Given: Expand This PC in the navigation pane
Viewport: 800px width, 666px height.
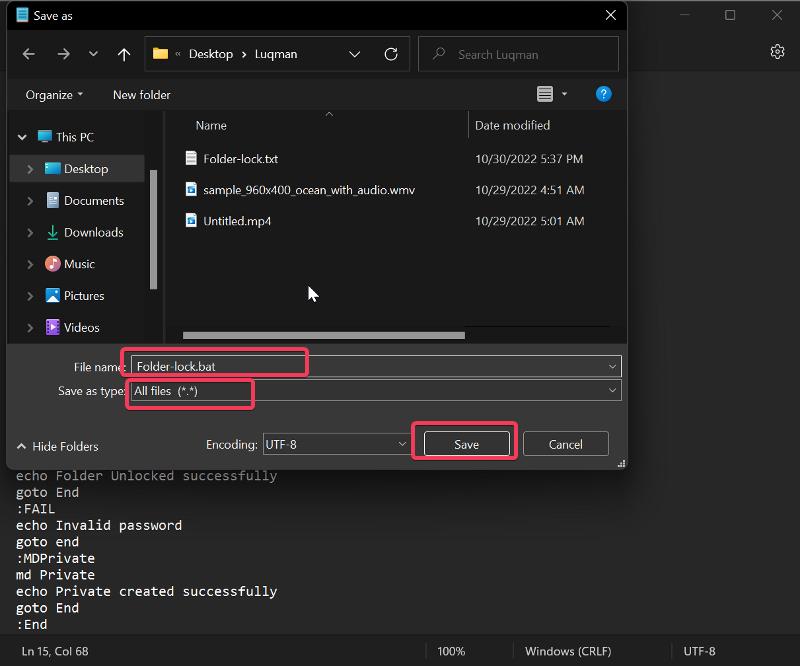Looking at the screenshot, I should 21,136.
